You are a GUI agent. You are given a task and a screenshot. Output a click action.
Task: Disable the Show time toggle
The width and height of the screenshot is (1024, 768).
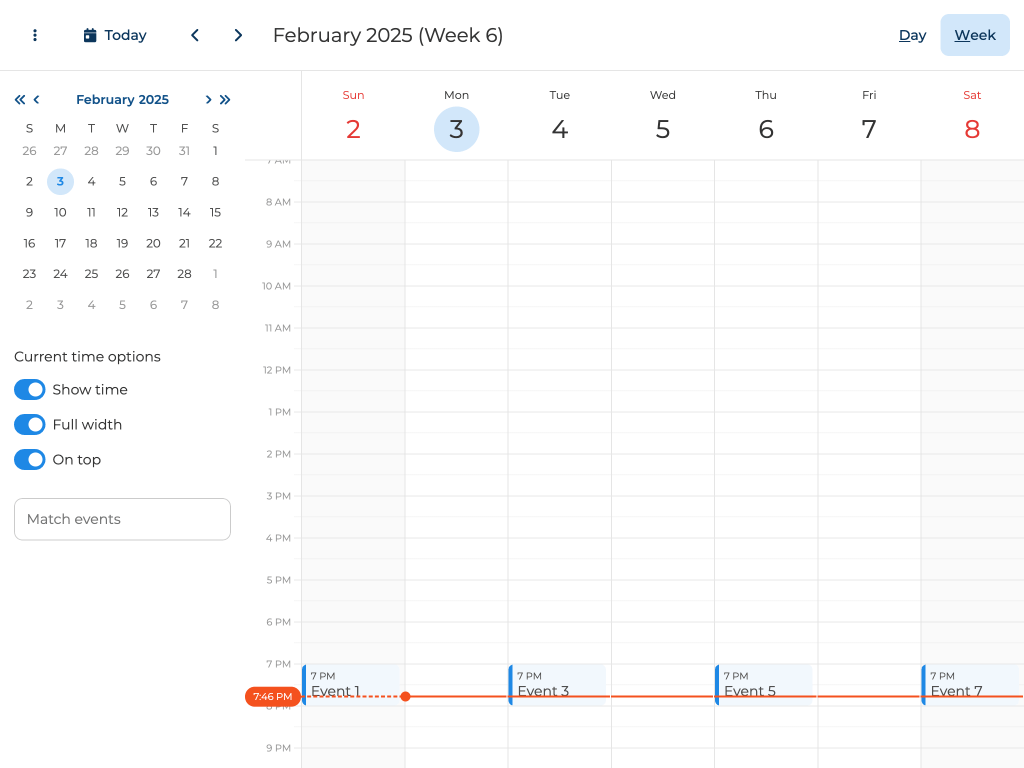[x=30, y=390]
